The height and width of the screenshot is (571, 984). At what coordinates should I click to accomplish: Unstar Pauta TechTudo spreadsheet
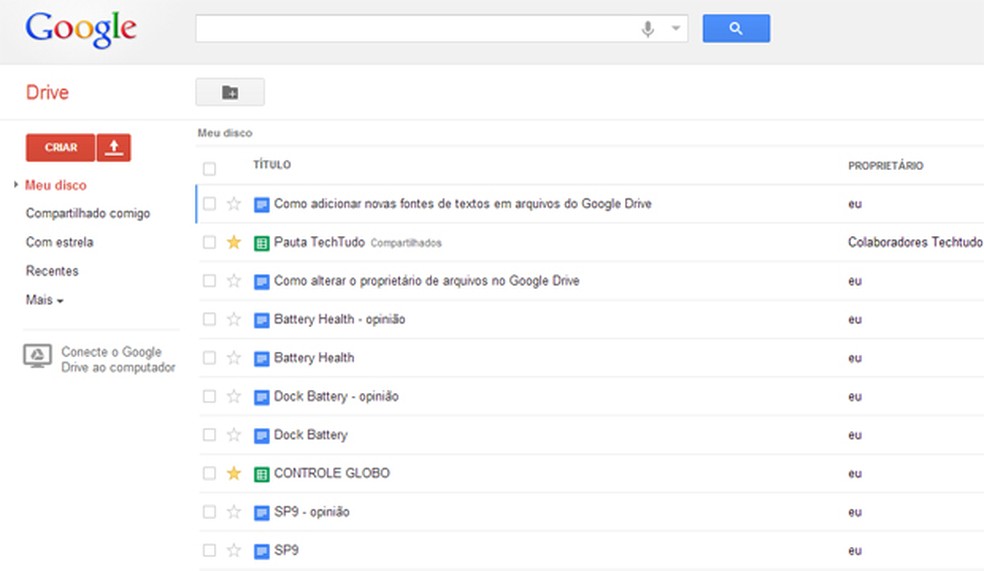(x=233, y=242)
